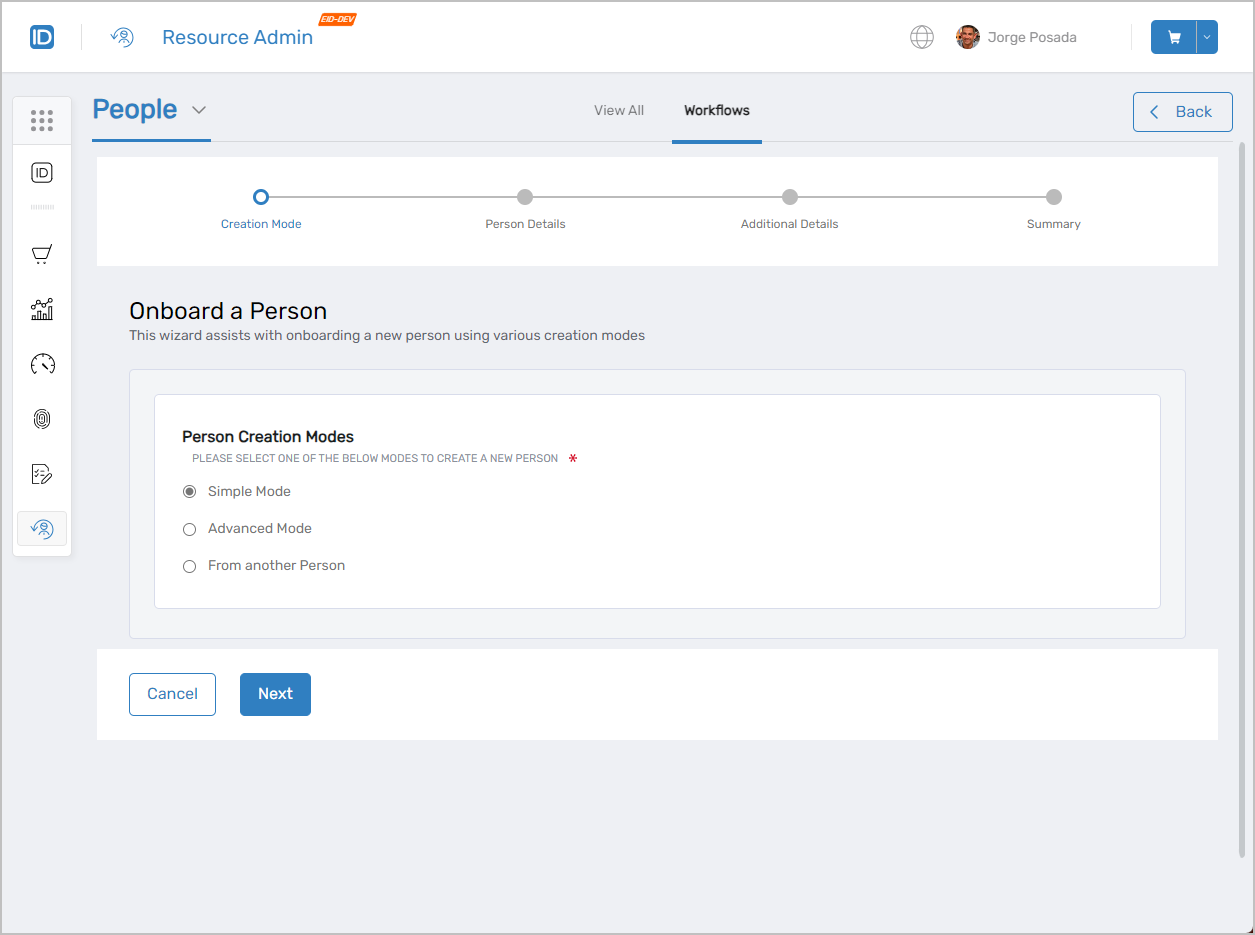Choose Advanced Mode creation option
The image size is (1255, 935).
[x=189, y=528]
